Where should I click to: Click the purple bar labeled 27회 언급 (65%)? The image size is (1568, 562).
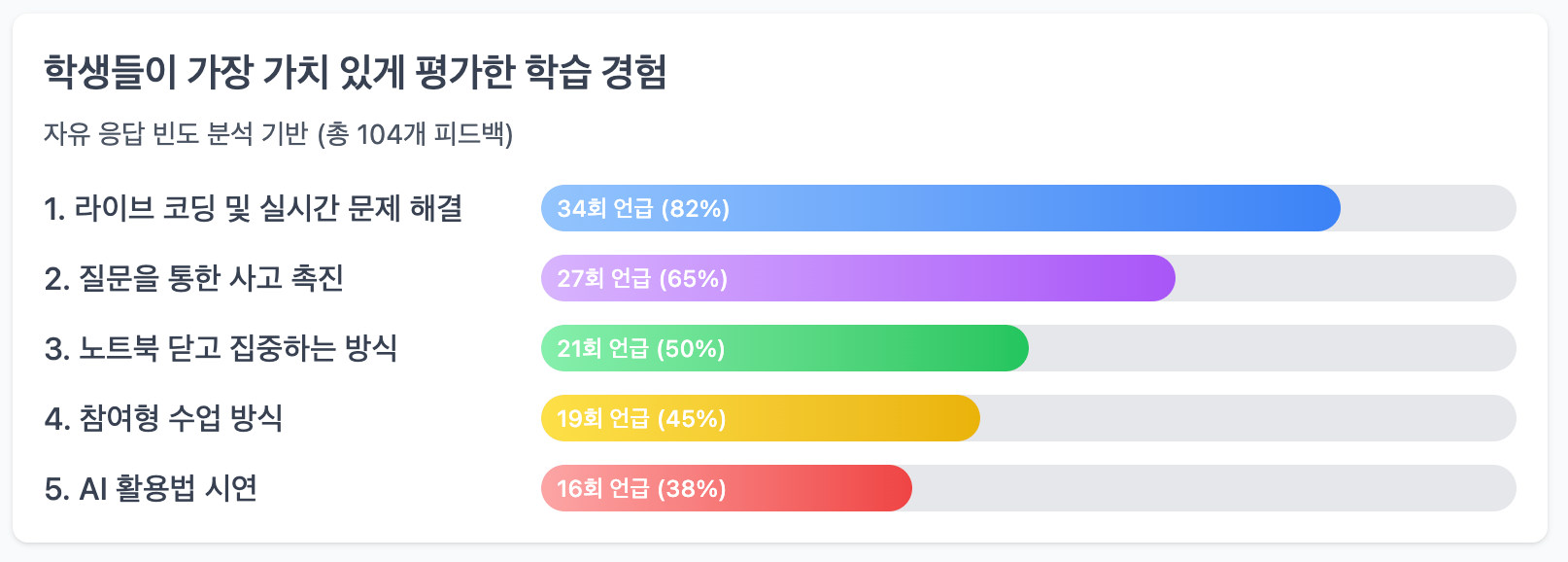pos(858,278)
